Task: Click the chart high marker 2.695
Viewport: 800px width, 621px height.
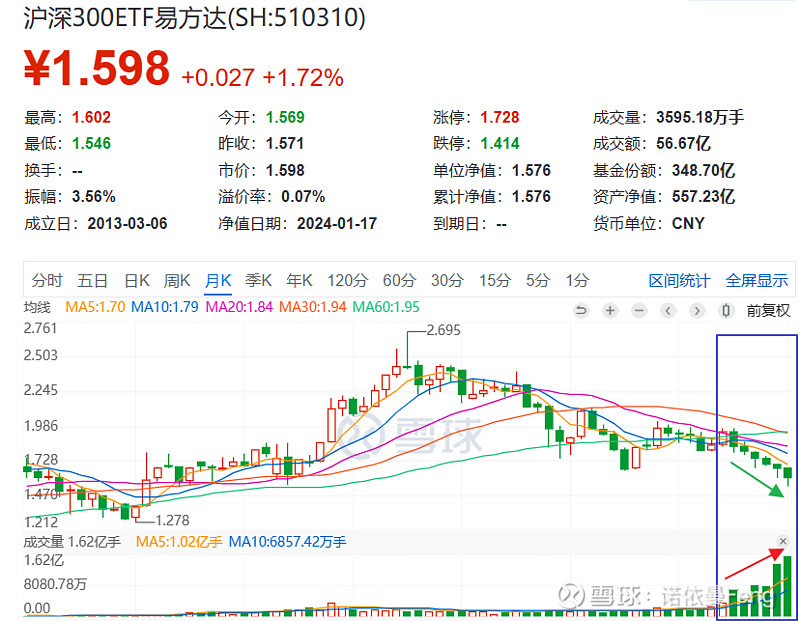Action: [443, 330]
